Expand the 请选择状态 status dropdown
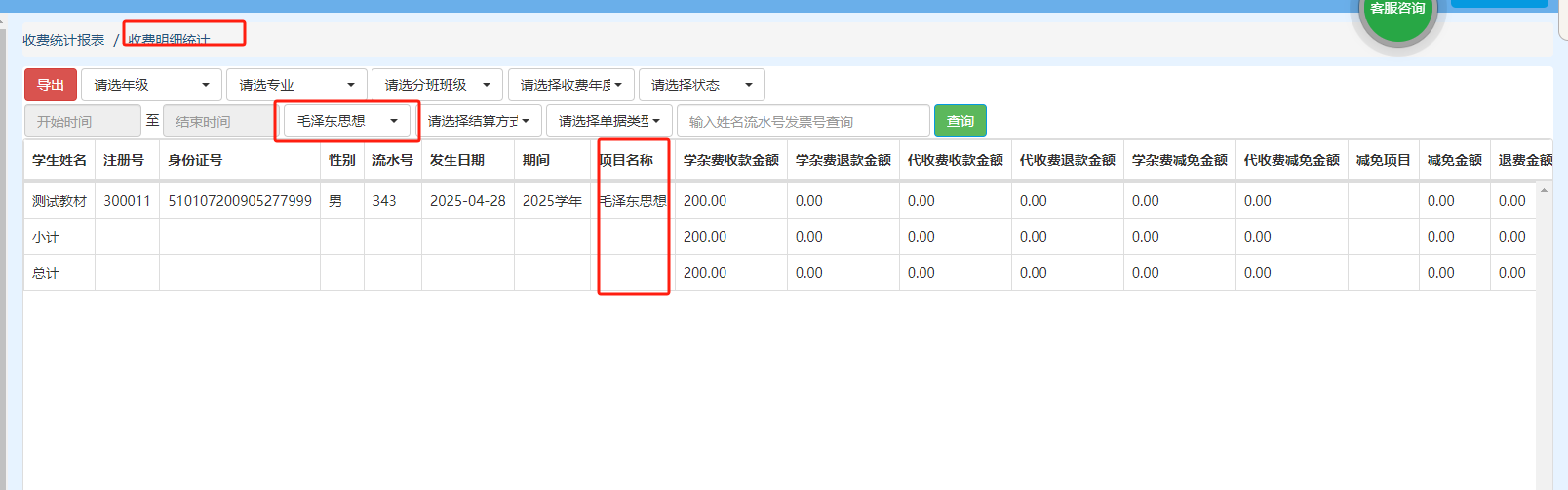 (701, 85)
